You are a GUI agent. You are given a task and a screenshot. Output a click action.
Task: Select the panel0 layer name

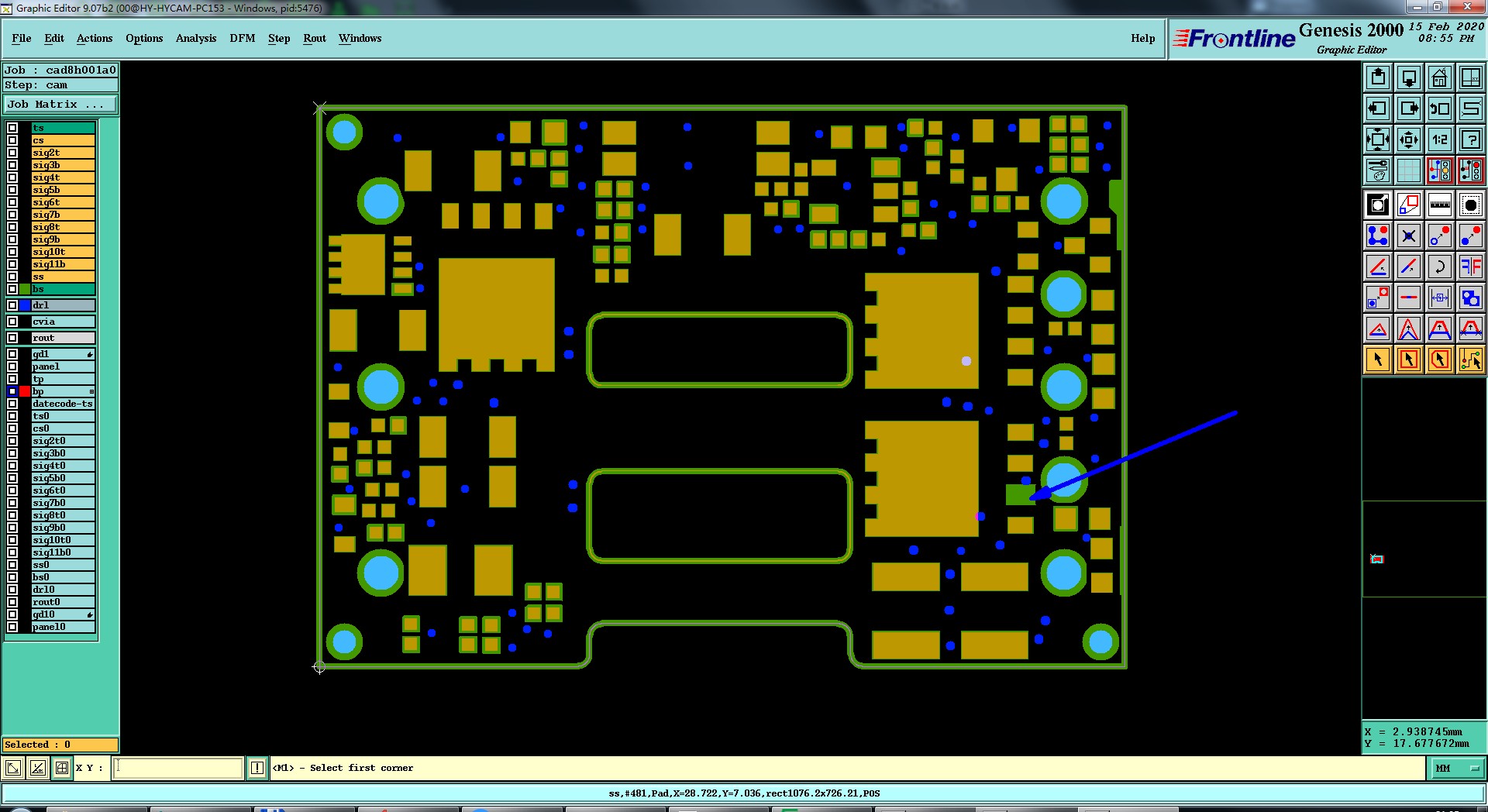(63, 627)
